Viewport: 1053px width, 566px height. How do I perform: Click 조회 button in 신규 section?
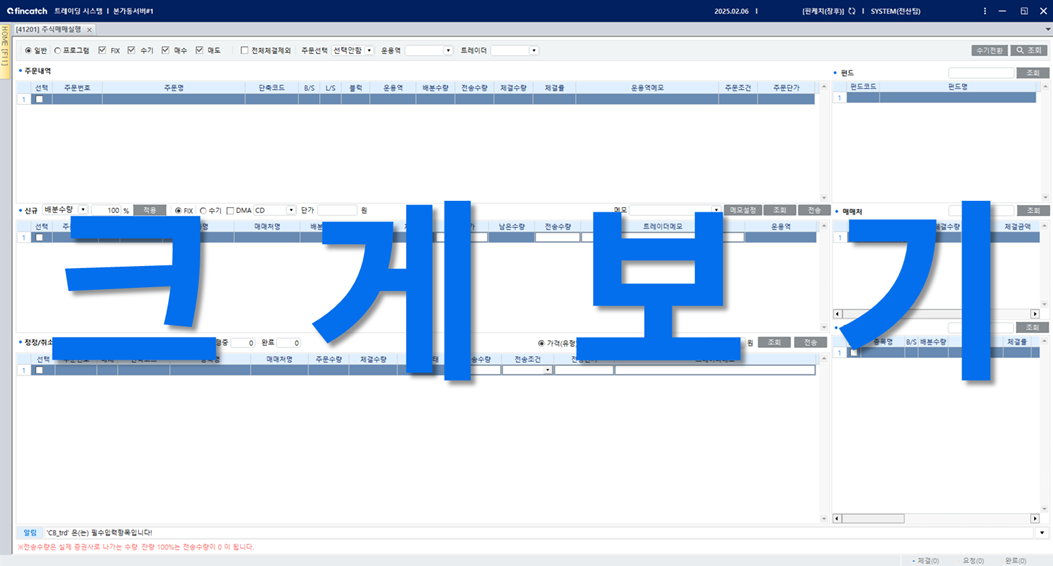pyautogui.click(x=780, y=210)
